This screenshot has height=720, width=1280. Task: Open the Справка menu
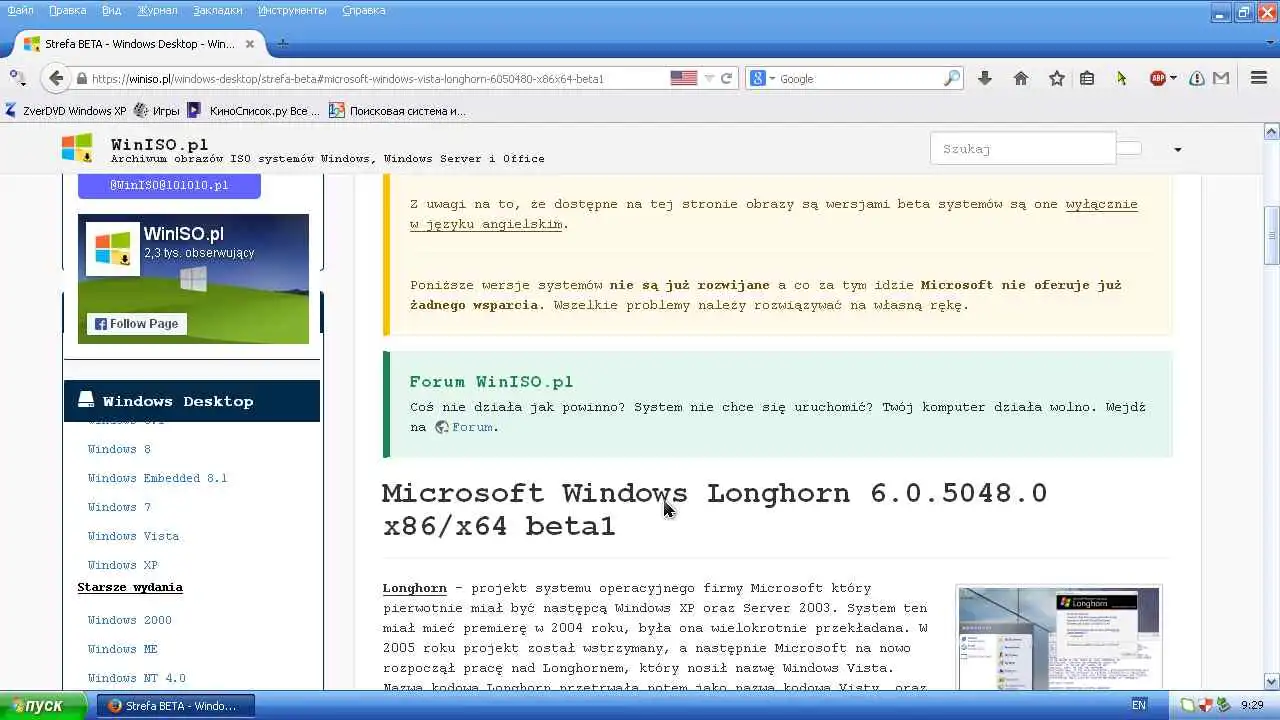[364, 11]
